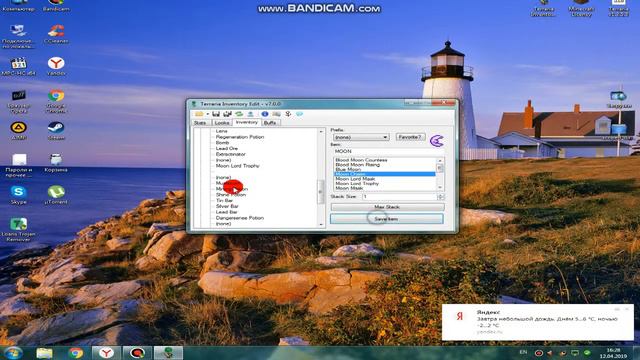Select Lead Bar in inventory list
The height and width of the screenshot is (360, 640).
(227, 212)
